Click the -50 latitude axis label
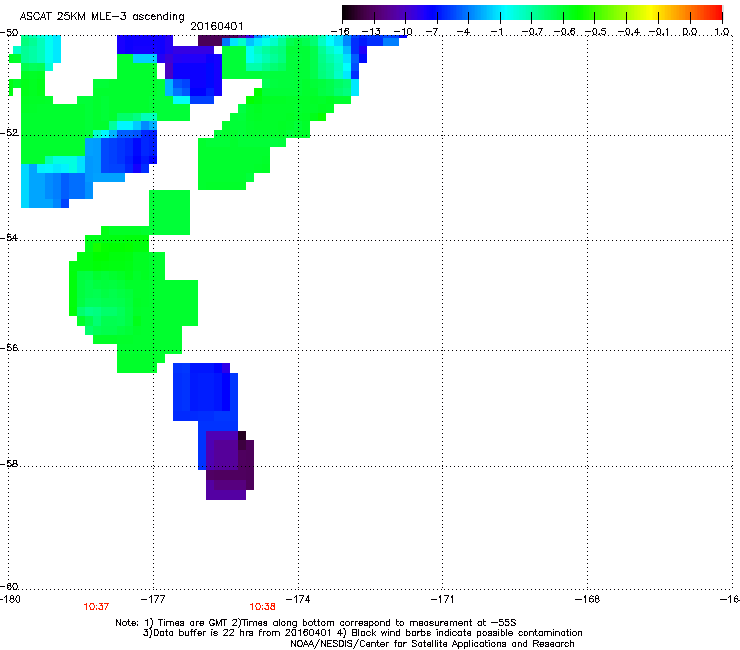Viewport: 740px width, 650px height. tap(9, 33)
